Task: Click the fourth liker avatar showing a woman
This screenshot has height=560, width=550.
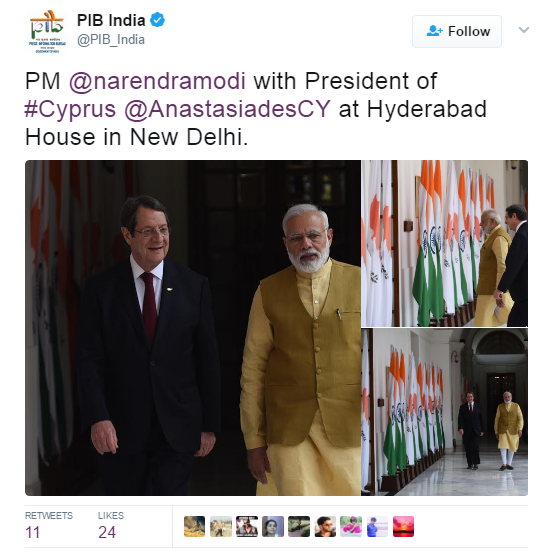Action: [x=273, y=526]
